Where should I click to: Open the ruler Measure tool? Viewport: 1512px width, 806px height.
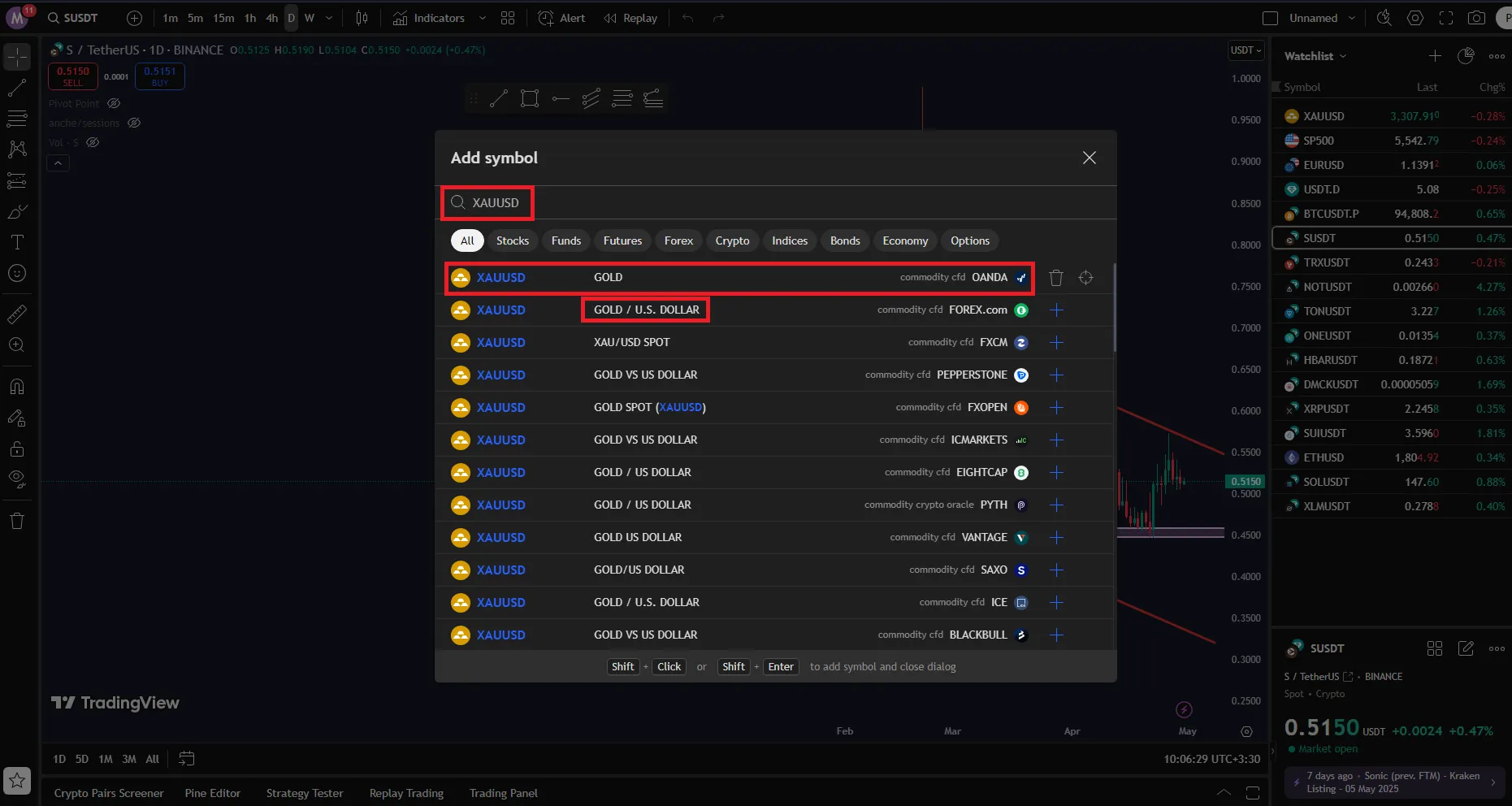[17, 314]
